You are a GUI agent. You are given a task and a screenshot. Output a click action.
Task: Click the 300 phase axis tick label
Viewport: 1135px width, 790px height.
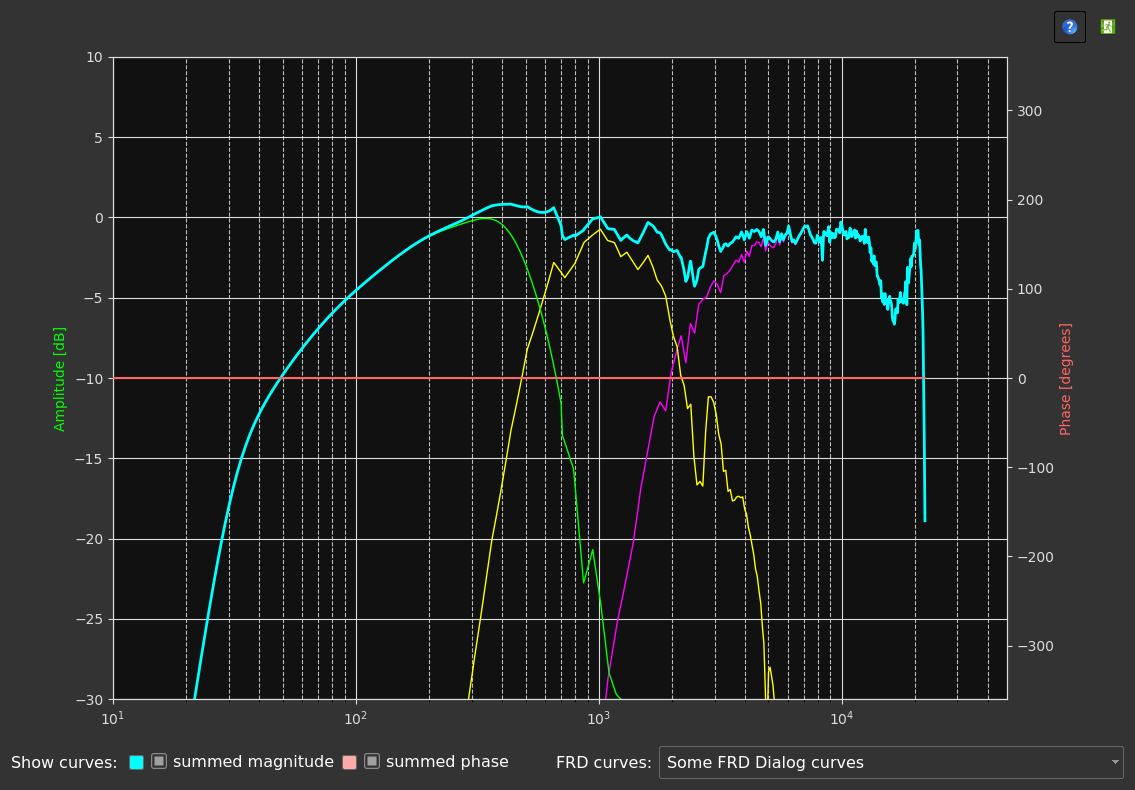pyautogui.click(x=1029, y=111)
